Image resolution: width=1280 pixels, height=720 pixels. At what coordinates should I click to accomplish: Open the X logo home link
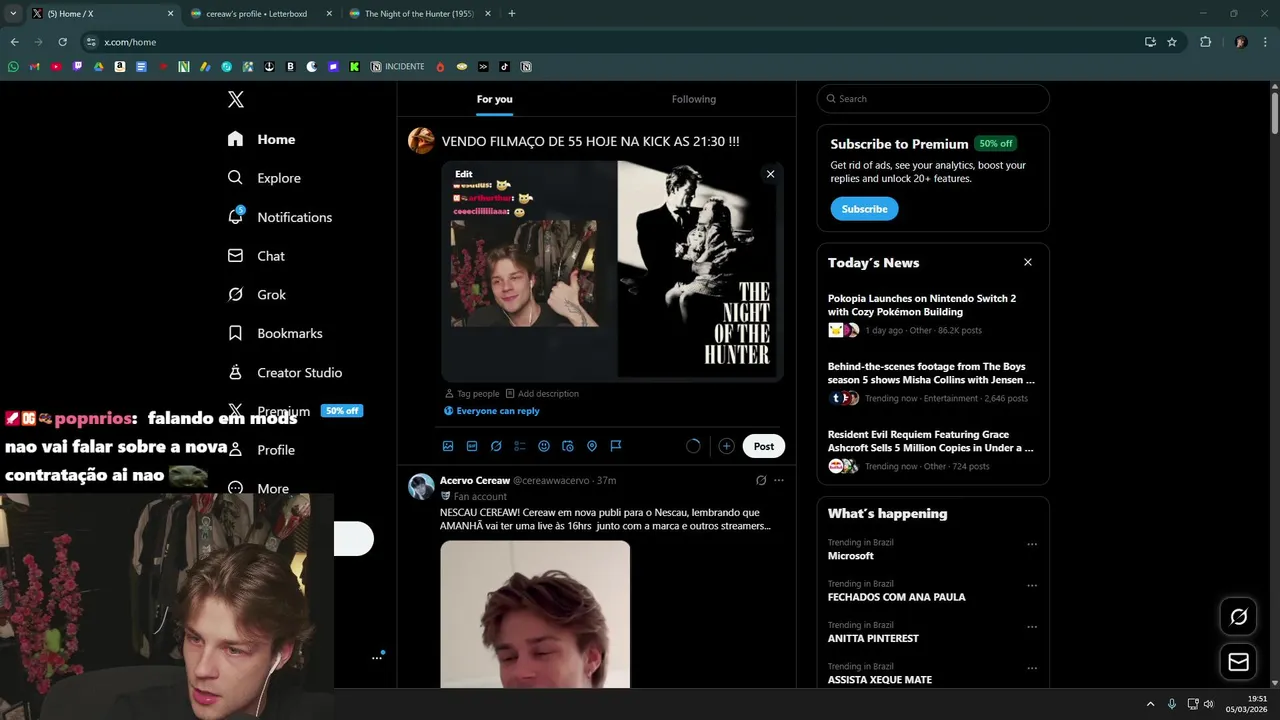235,99
